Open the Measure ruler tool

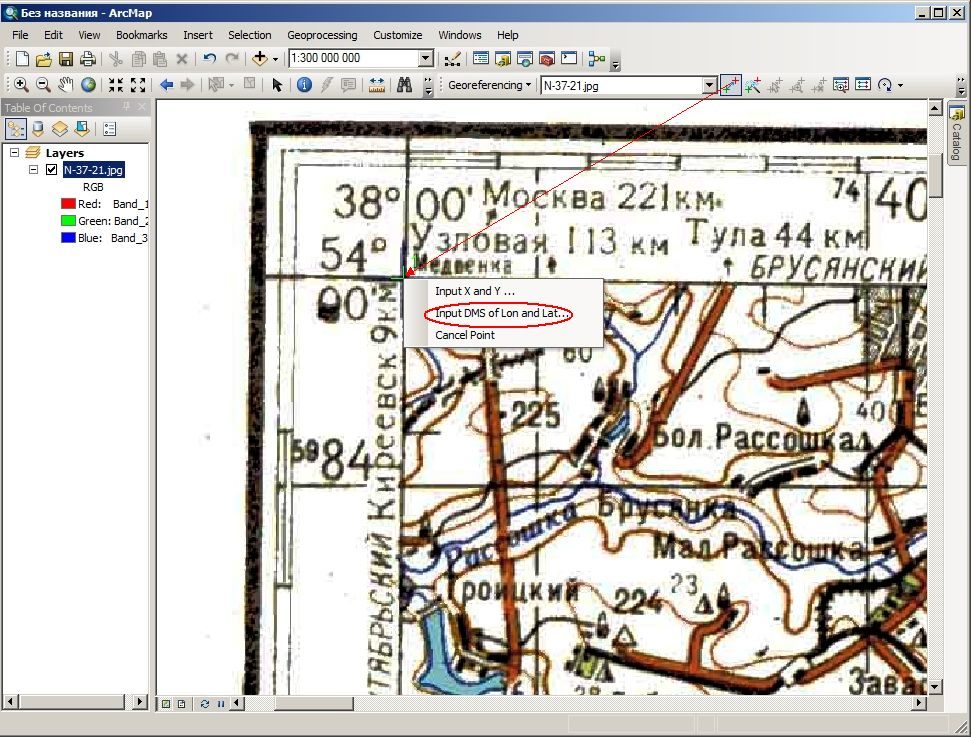[x=377, y=85]
